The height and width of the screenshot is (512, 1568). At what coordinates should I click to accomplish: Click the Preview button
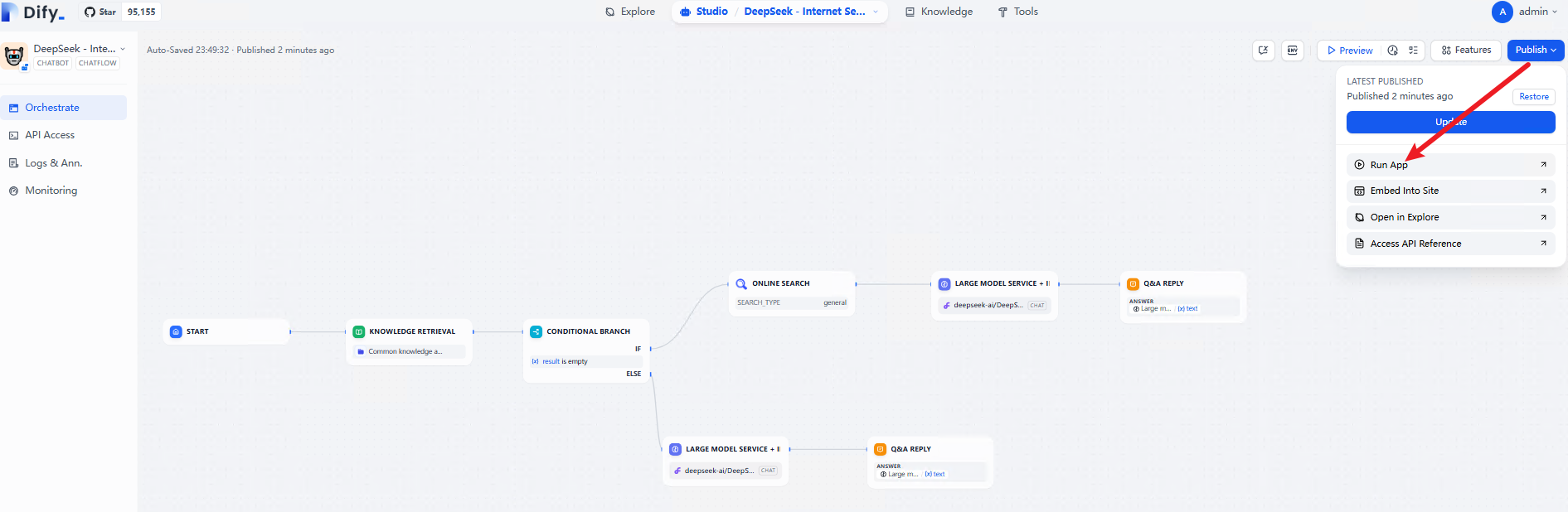[1350, 51]
